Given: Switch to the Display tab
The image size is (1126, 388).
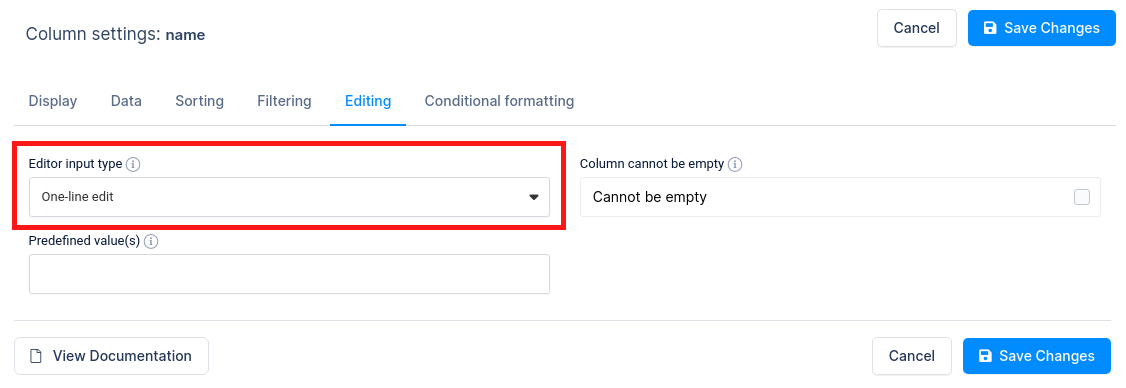Looking at the screenshot, I should pyautogui.click(x=53, y=101).
